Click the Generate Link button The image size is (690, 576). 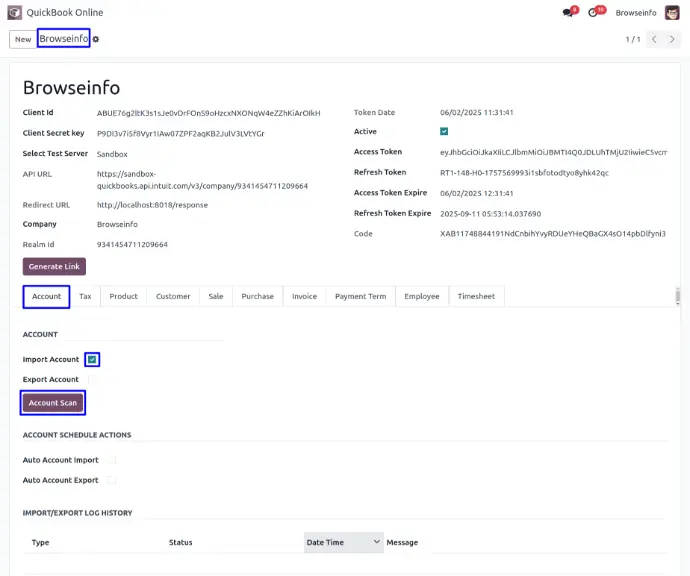(54, 266)
